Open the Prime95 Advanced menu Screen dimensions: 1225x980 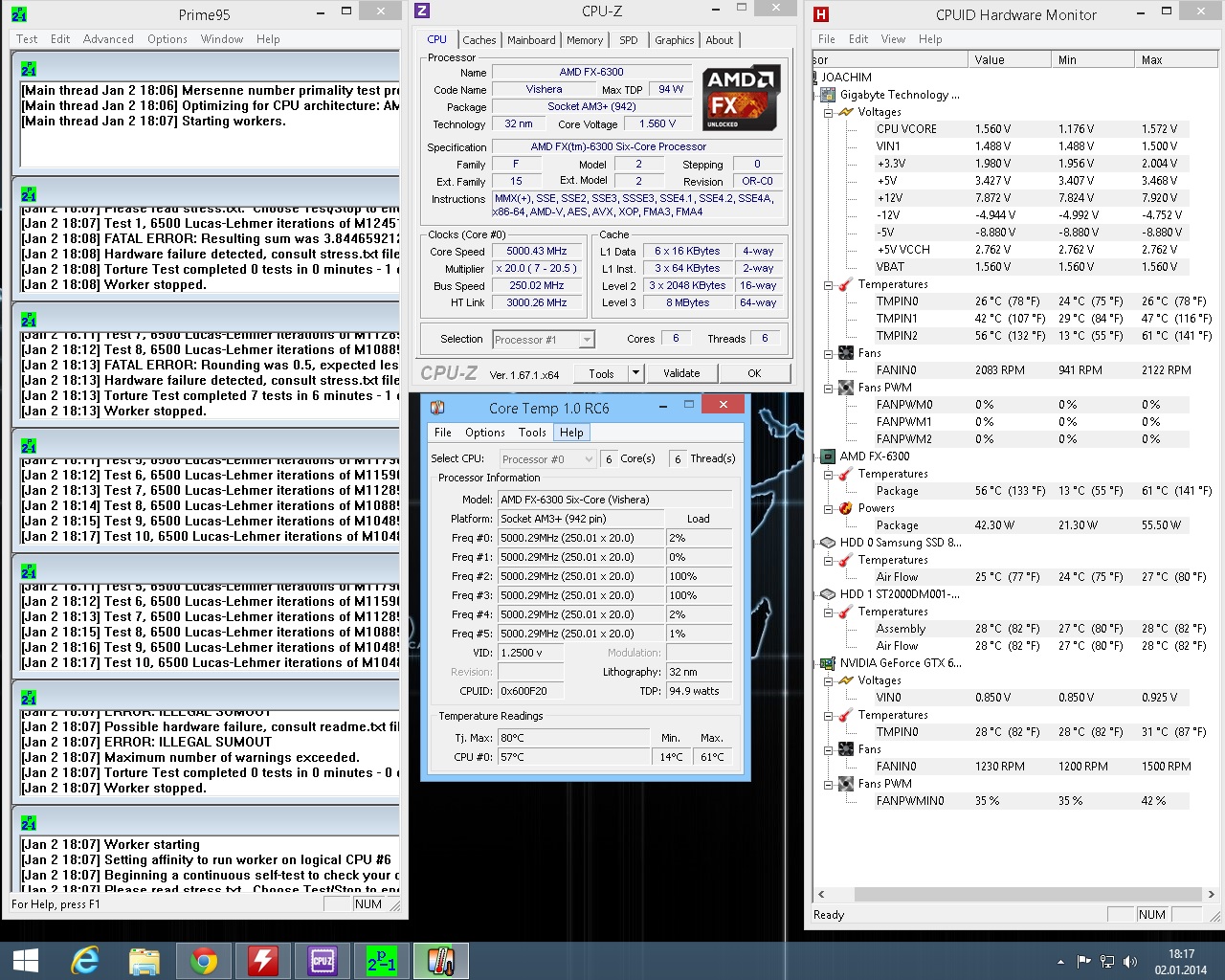108,39
